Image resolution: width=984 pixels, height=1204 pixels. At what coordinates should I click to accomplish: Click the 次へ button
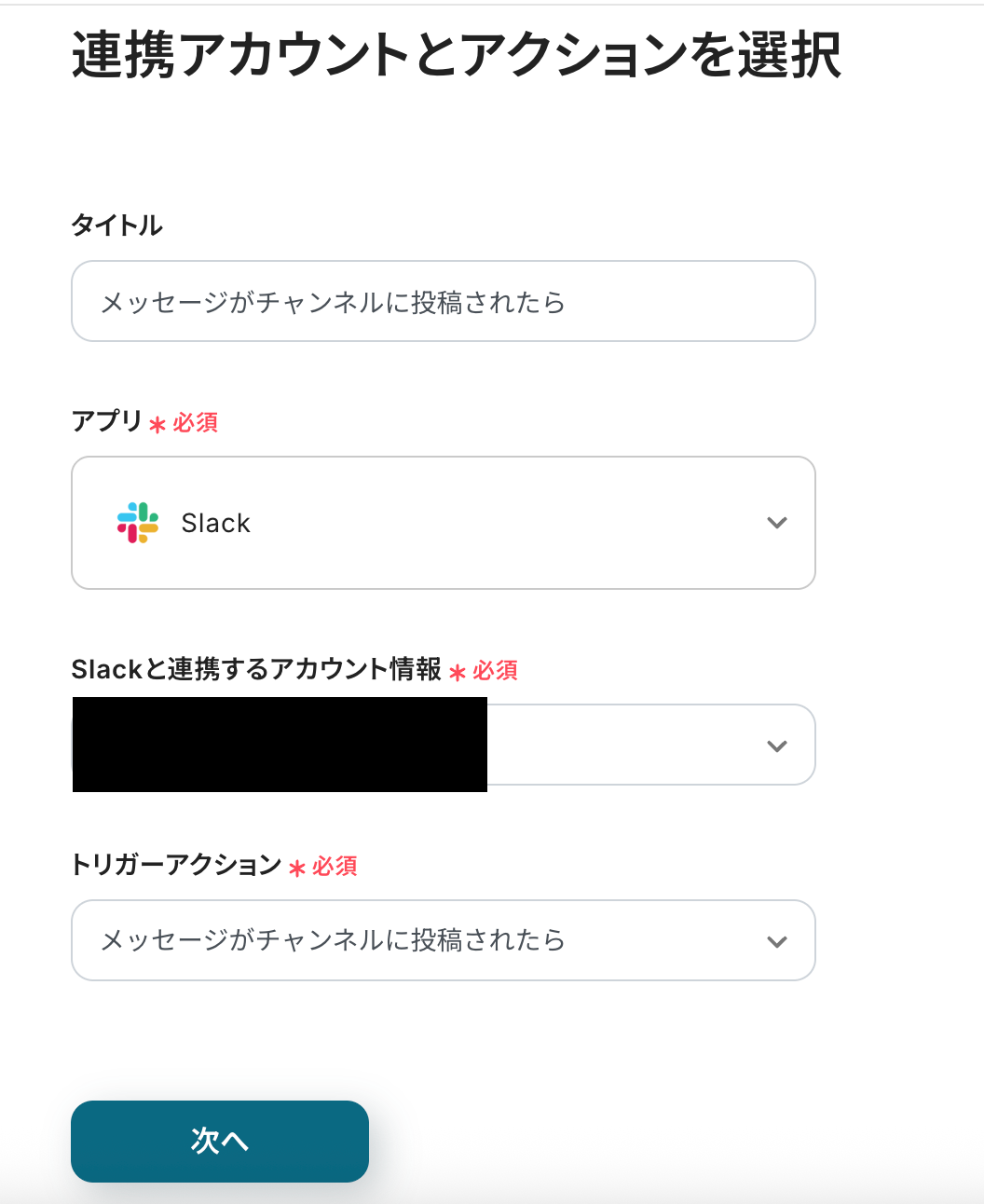pyautogui.click(x=220, y=1141)
